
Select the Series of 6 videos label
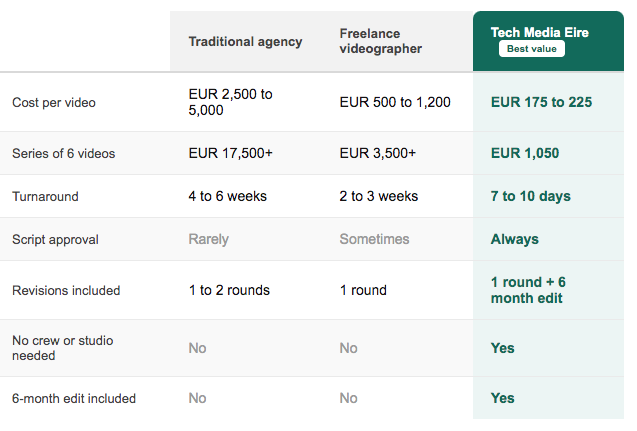pos(64,154)
